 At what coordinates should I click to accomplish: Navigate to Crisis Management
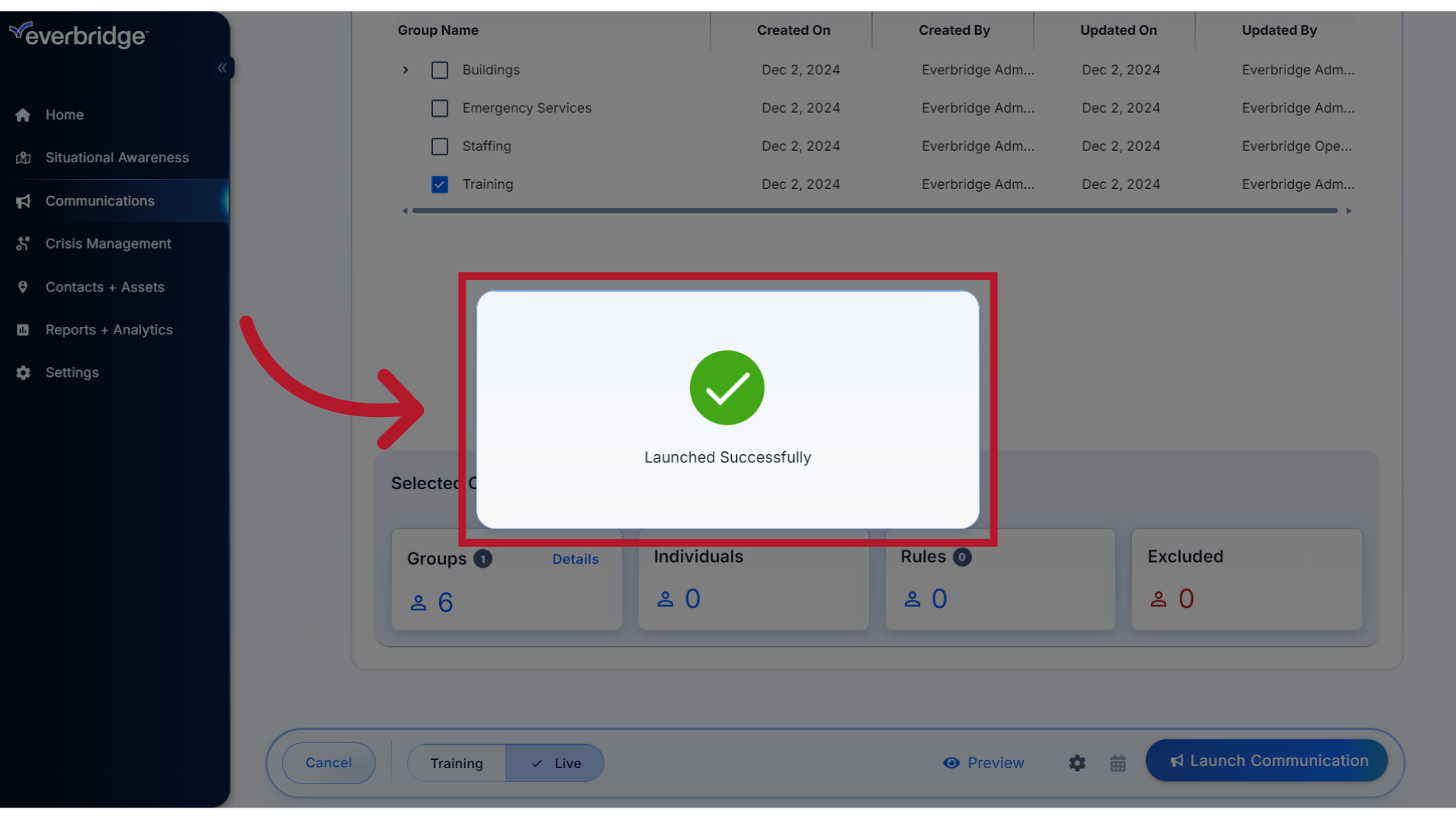pos(108,243)
